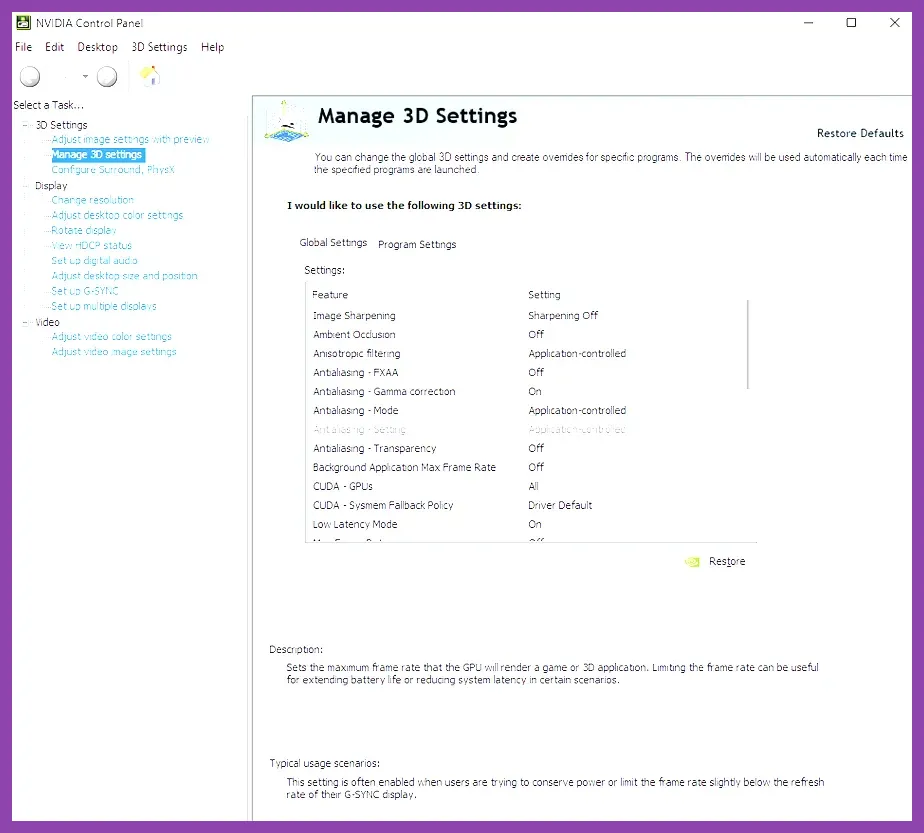Open Adjust desktop size and position
Viewport: 924px width, 833px height.
tap(124, 276)
